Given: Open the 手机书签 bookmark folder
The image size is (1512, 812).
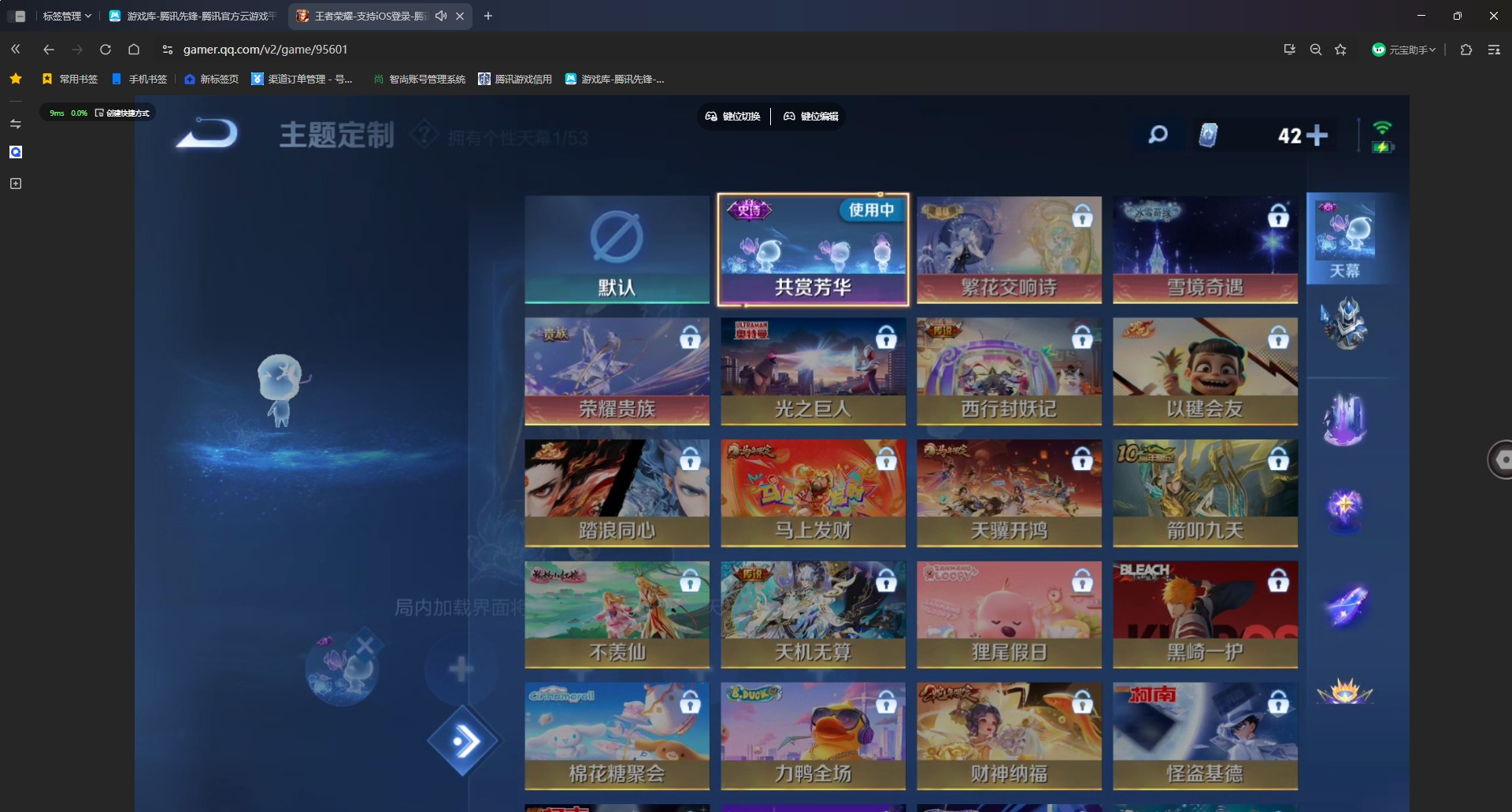Looking at the screenshot, I should [x=139, y=79].
